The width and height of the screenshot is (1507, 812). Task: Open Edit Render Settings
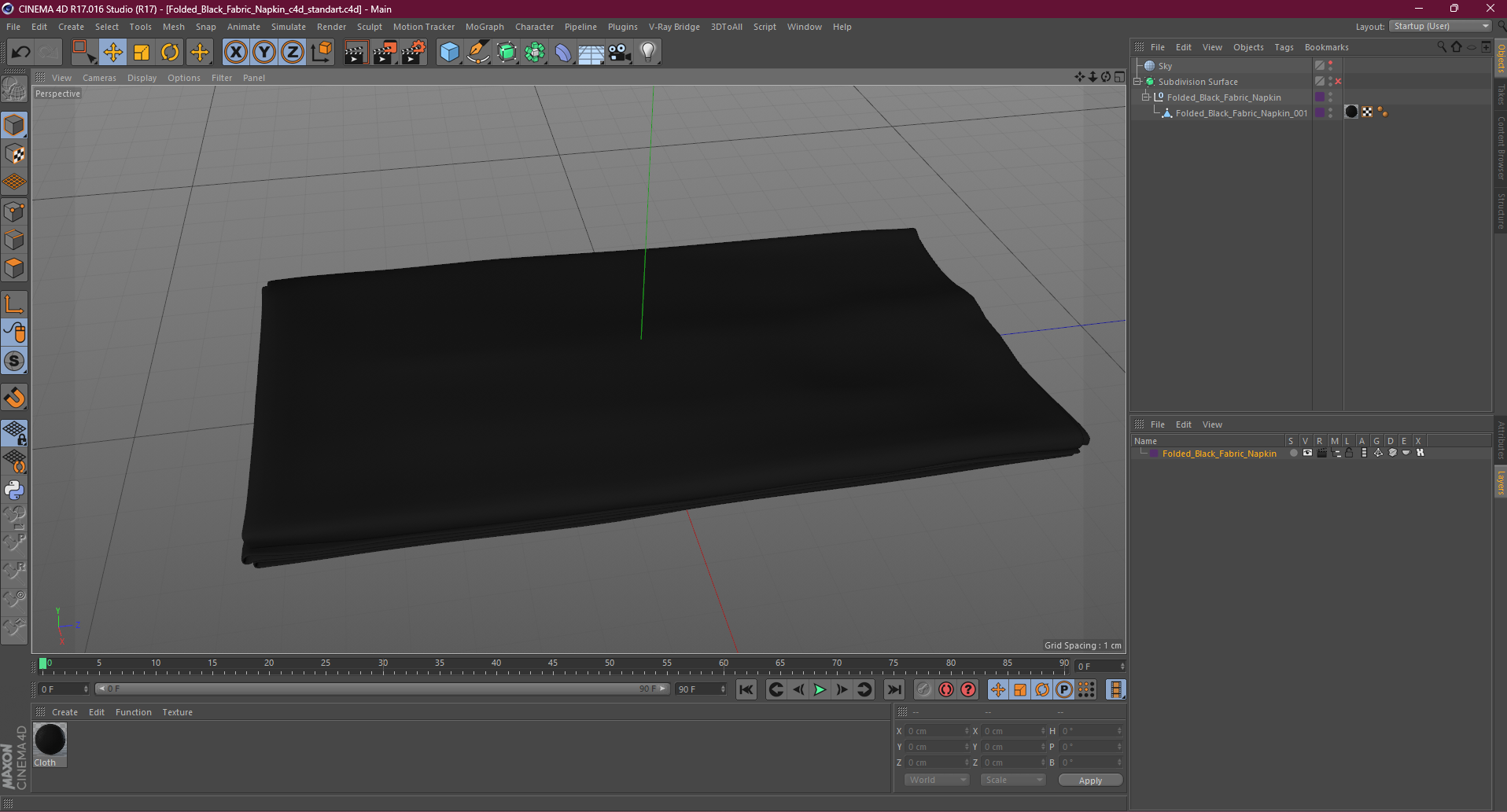(414, 53)
